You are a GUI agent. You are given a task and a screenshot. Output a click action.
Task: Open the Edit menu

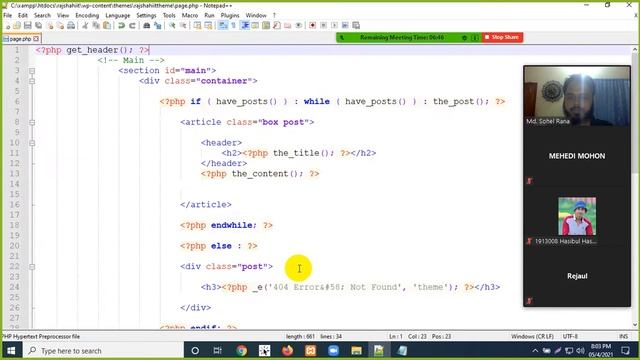23,16
